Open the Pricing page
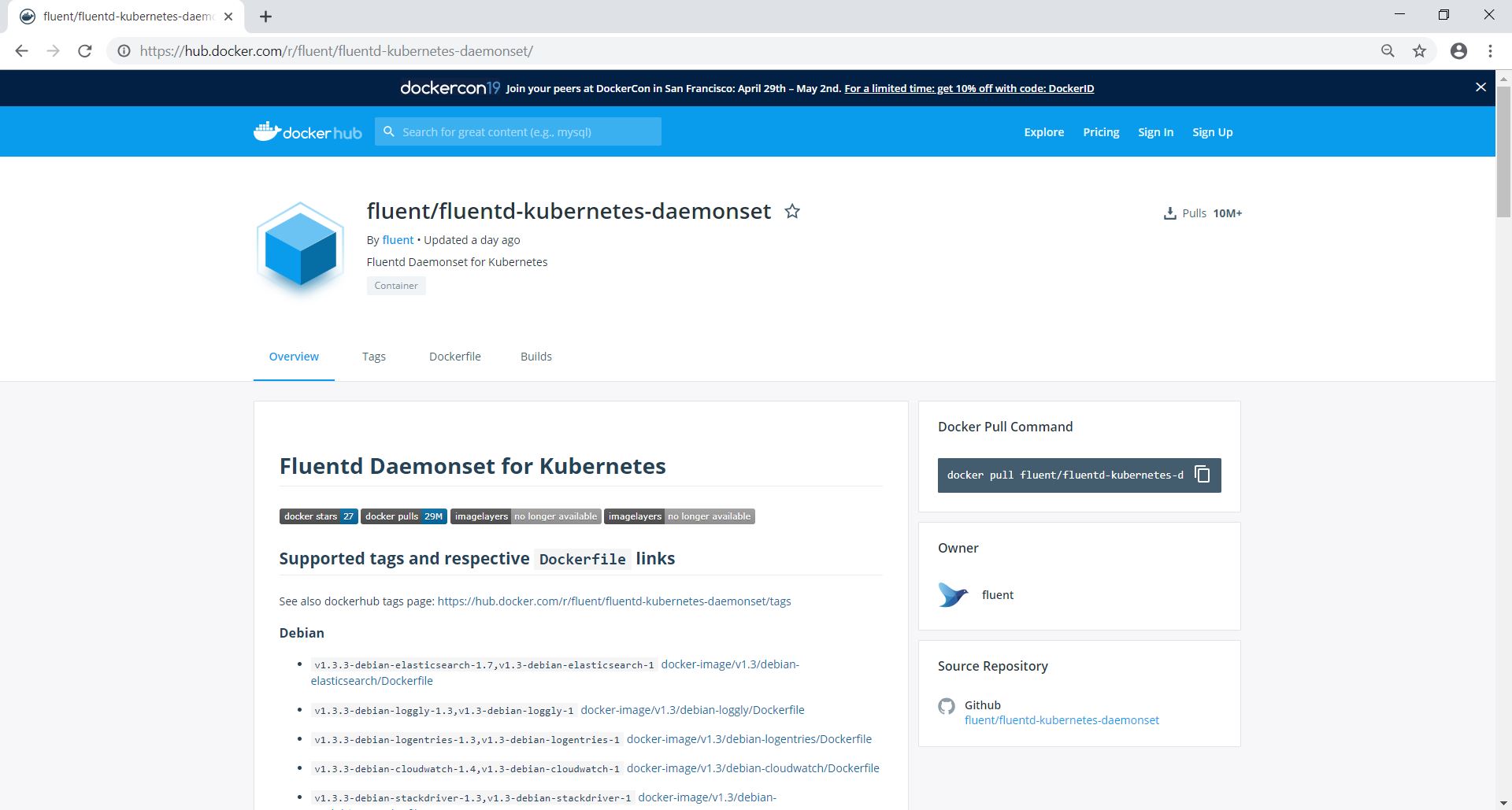1512x810 pixels. point(1101,132)
